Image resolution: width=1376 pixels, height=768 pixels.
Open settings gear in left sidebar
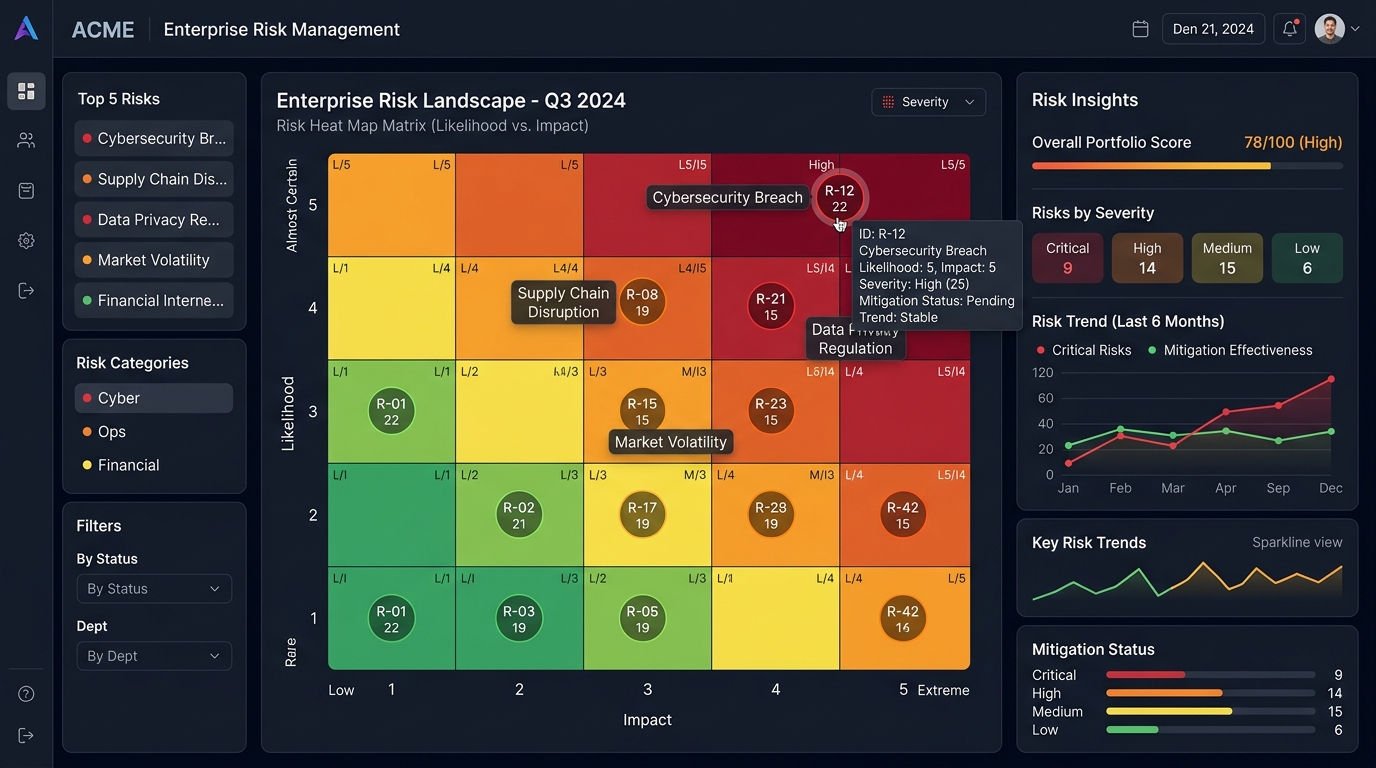click(x=26, y=241)
